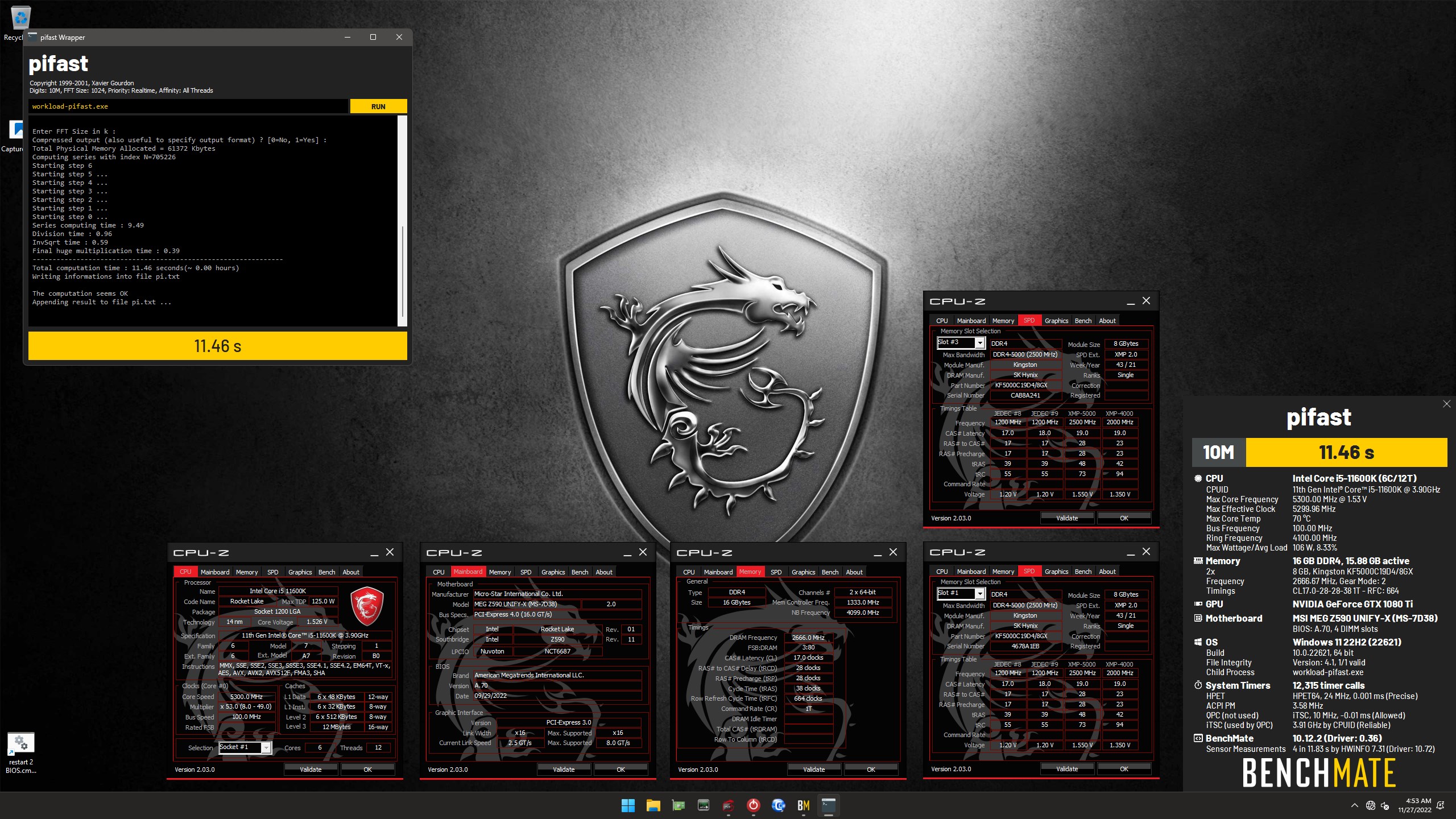The width and height of the screenshot is (1456, 819).
Task: Click the 10M digits label in BenchMate panel
Action: [1218, 453]
